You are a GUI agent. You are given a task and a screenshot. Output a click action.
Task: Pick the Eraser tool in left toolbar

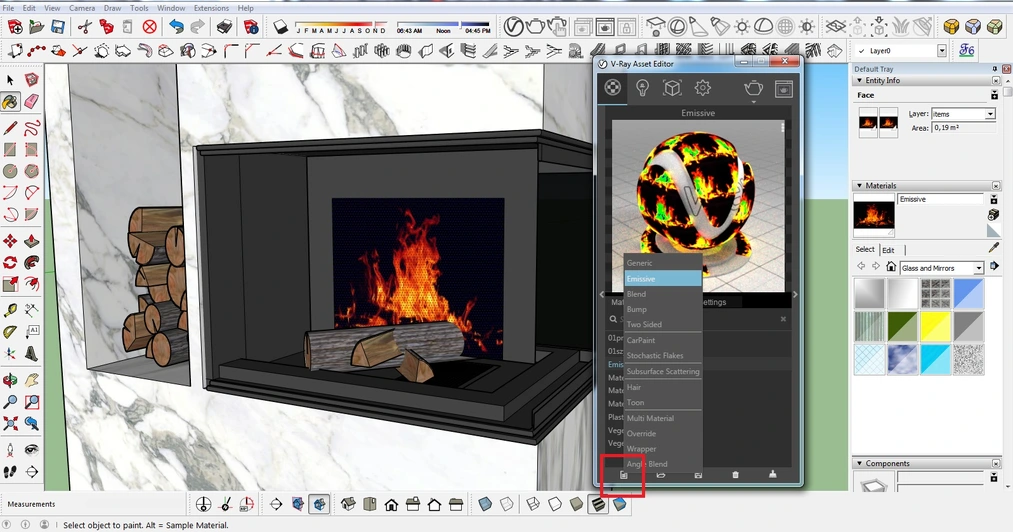pos(31,101)
